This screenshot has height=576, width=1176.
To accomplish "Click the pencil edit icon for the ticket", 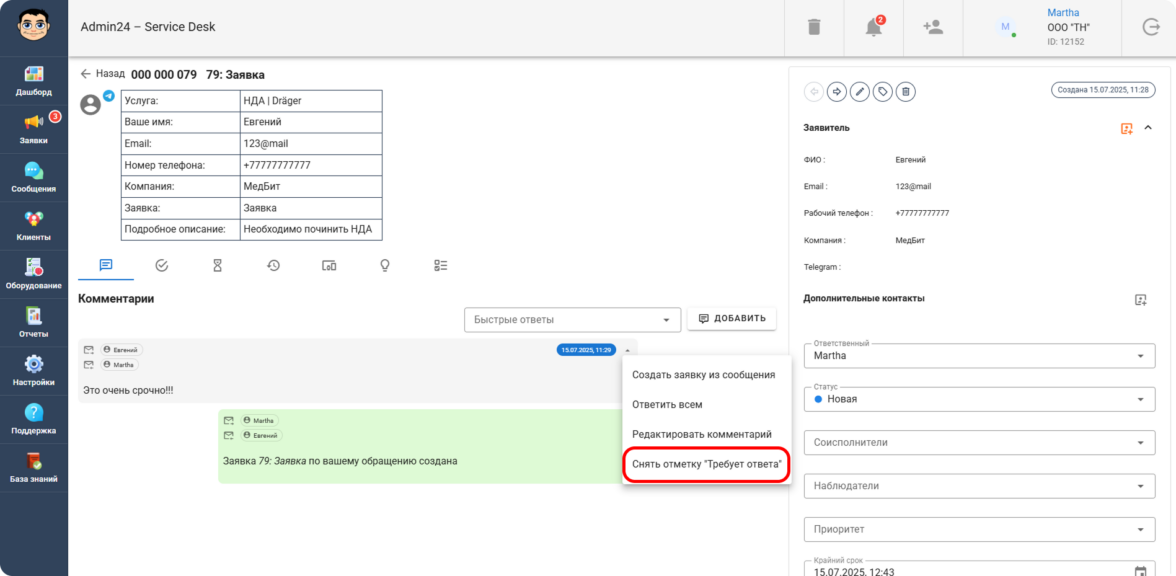I will (860, 92).
